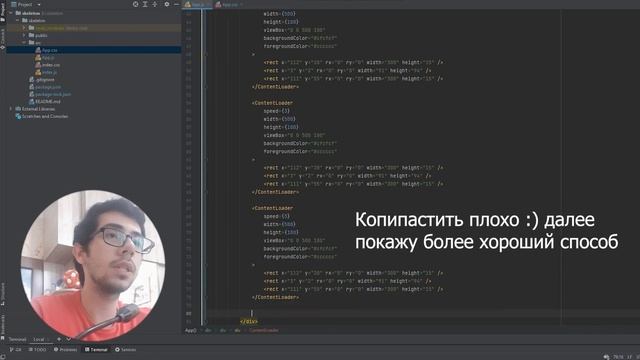The width and height of the screenshot is (640, 360).
Task: Click the README.md file icon
Action: (31, 102)
